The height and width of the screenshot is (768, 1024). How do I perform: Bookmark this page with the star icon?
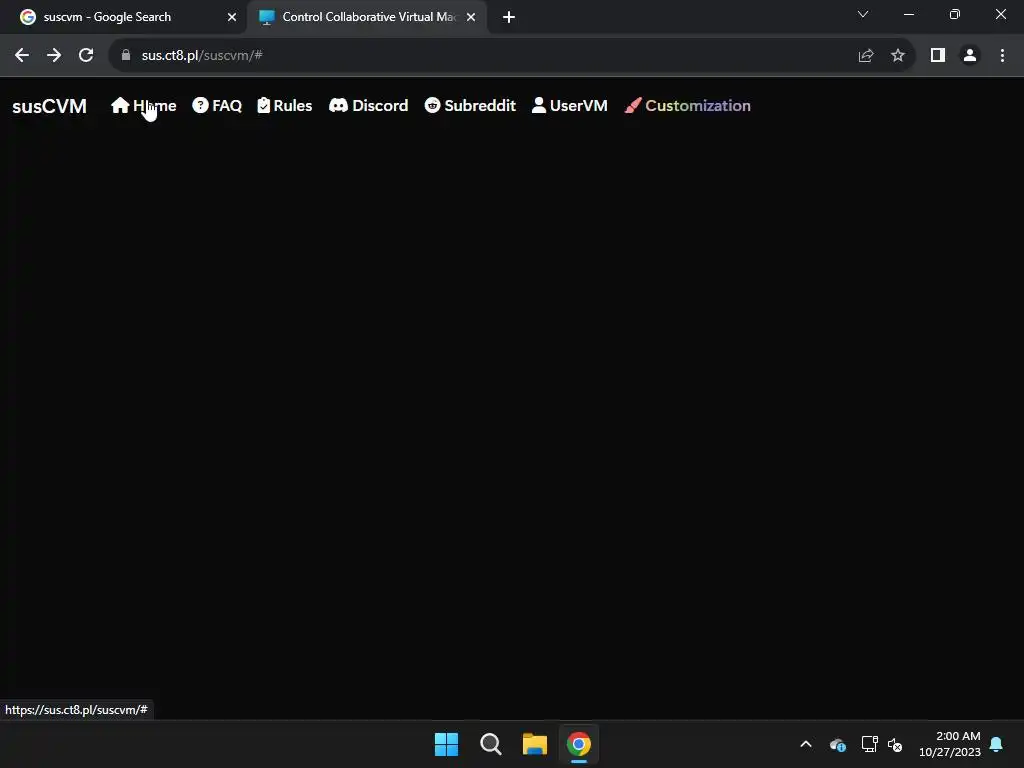[x=898, y=56]
